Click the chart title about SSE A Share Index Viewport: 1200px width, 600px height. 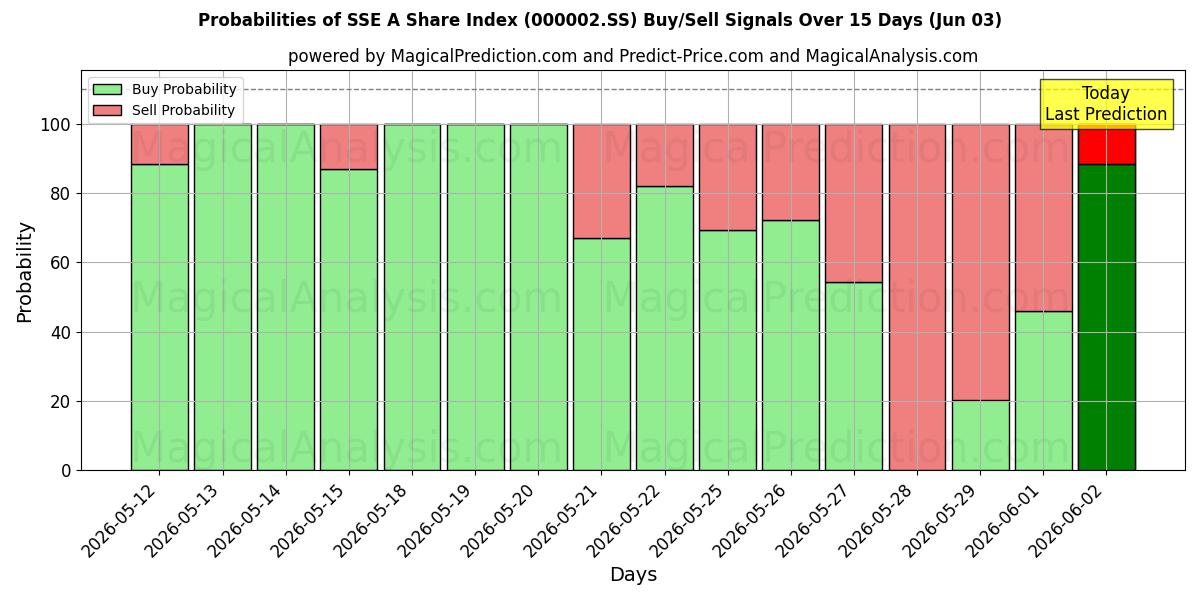pos(600,20)
